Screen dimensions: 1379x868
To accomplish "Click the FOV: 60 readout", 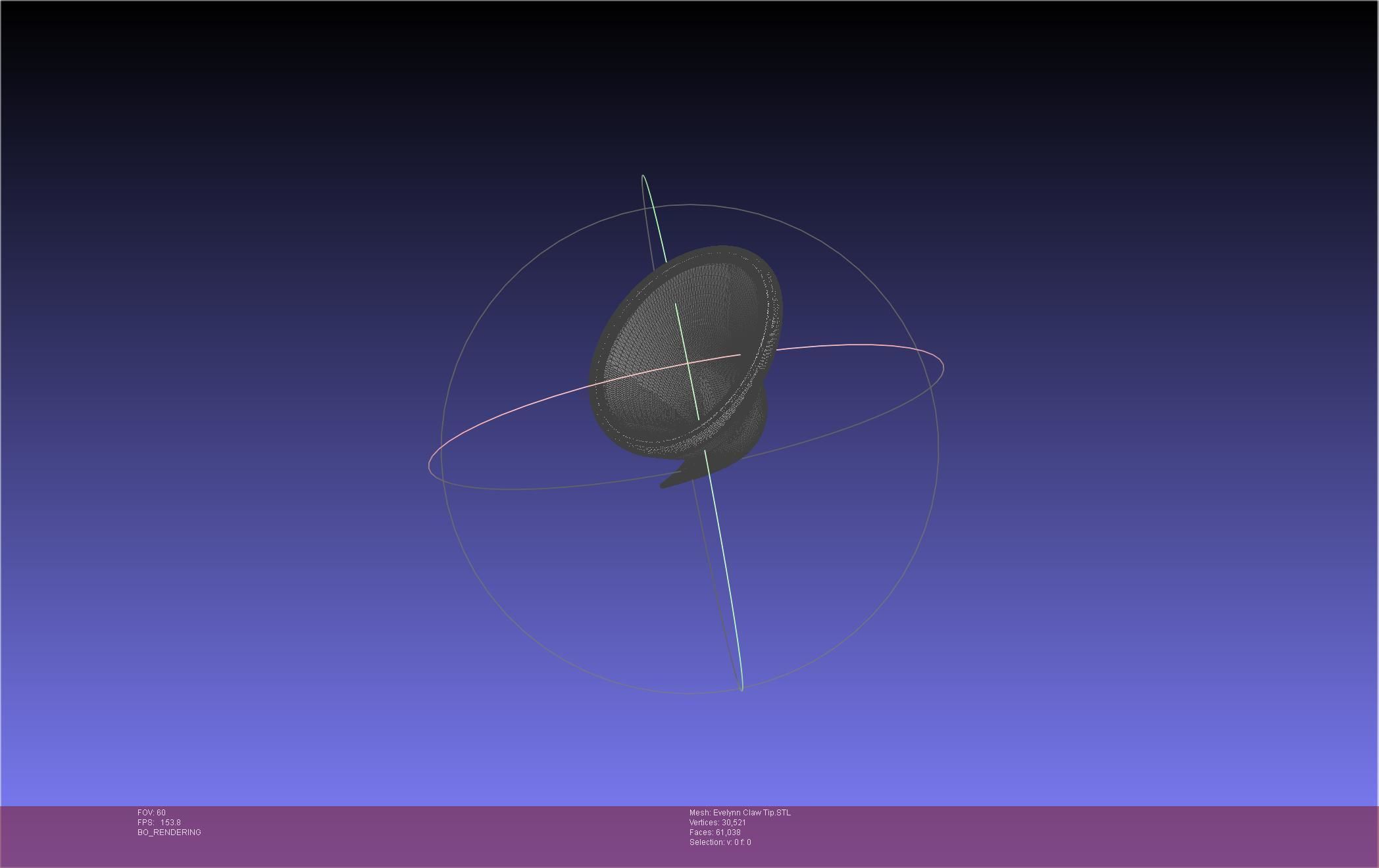I will pyautogui.click(x=151, y=813).
